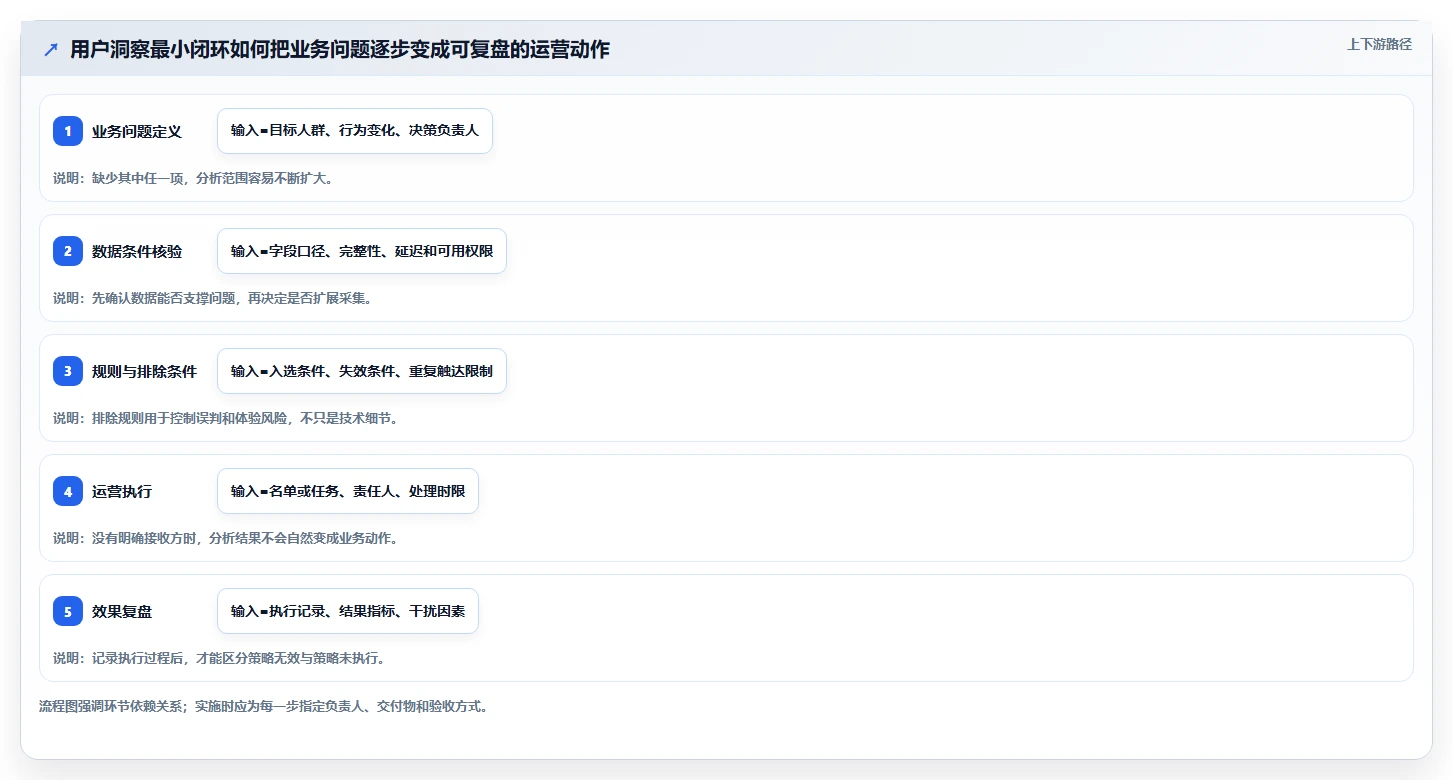Viewport: 1453px width, 780px height.
Task: Click step number badge 1
Action: pos(68,131)
